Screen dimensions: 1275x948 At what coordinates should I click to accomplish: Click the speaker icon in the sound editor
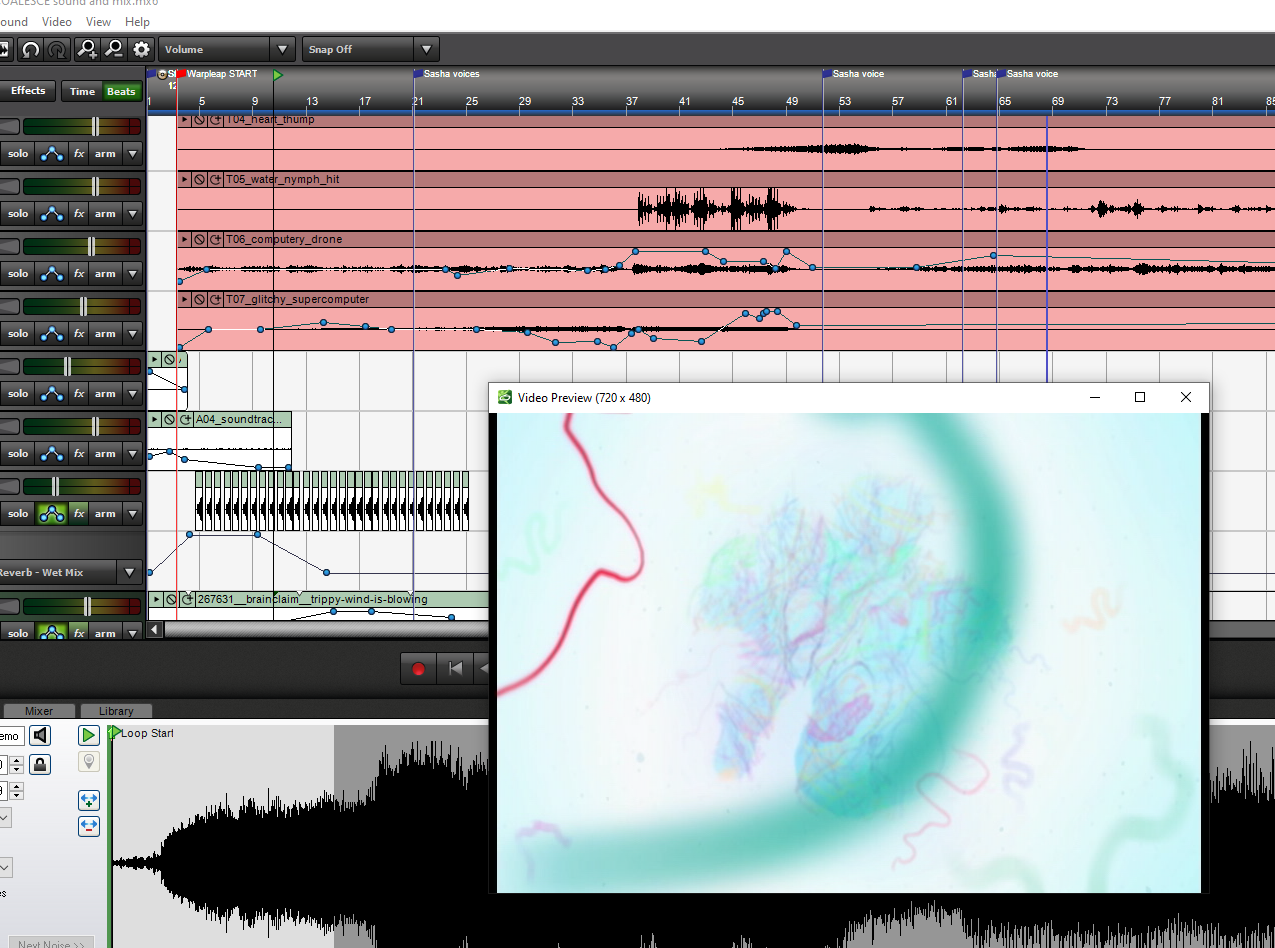pos(39,736)
